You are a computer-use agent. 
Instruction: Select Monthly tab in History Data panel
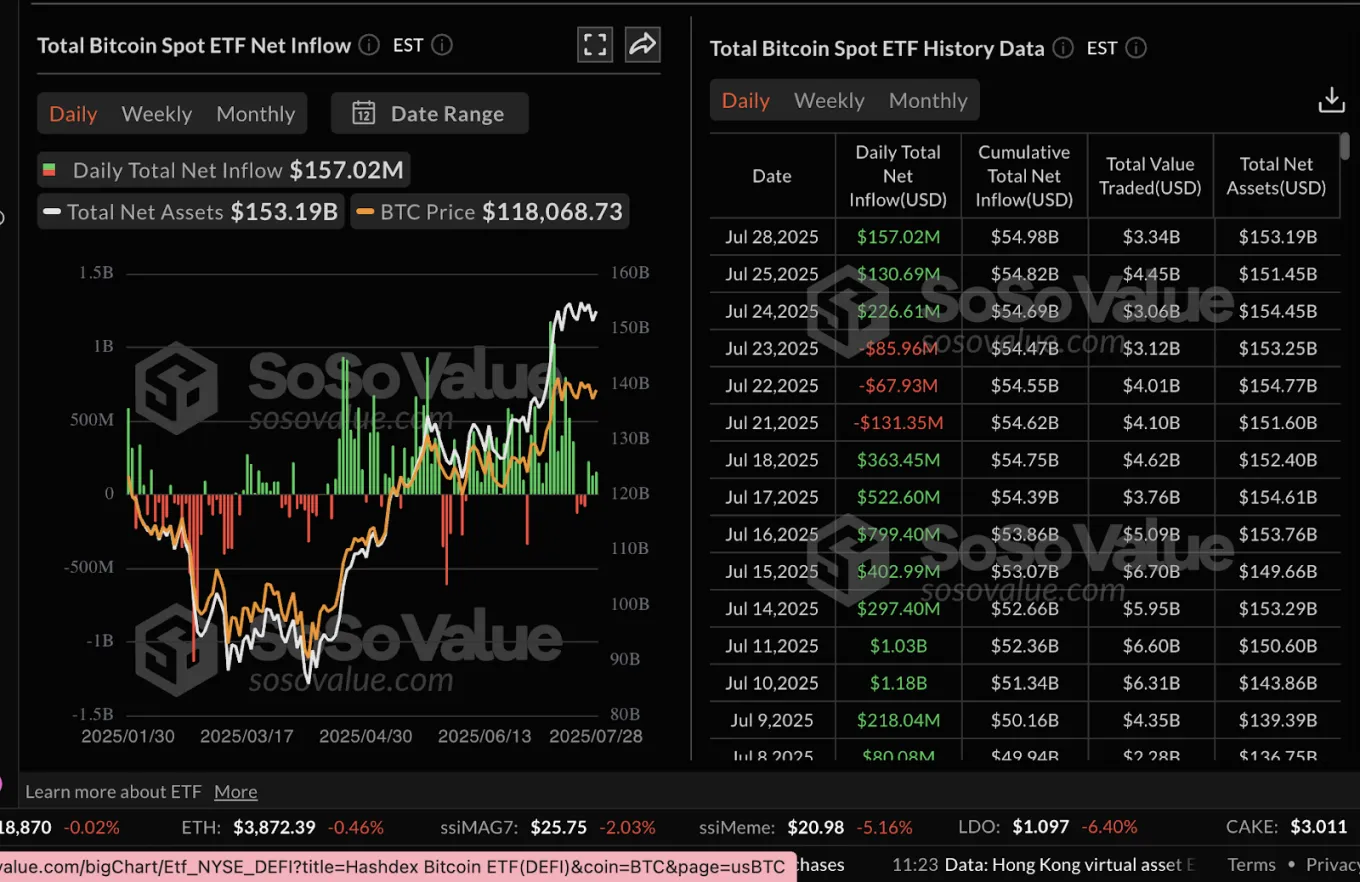927,100
